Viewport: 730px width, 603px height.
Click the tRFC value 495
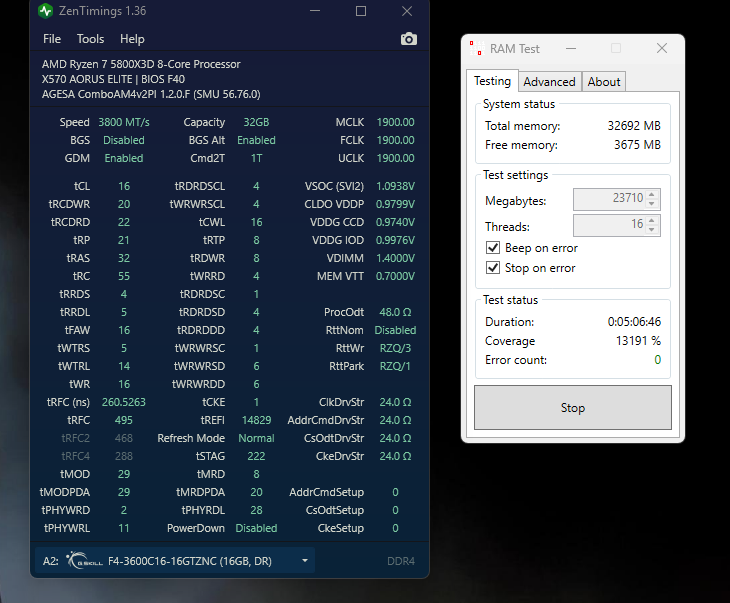124,420
